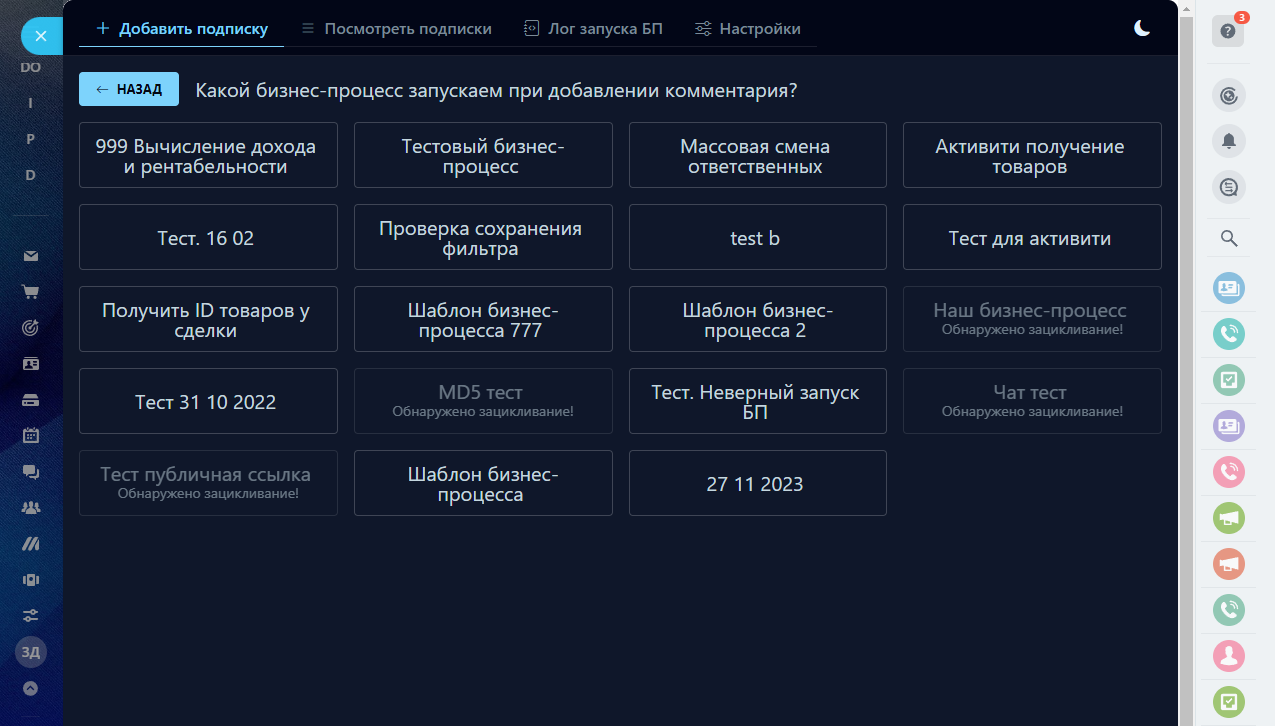
Task: Open the help icon with the red badge
Action: pyautogui.click(x=1228, y=31)
